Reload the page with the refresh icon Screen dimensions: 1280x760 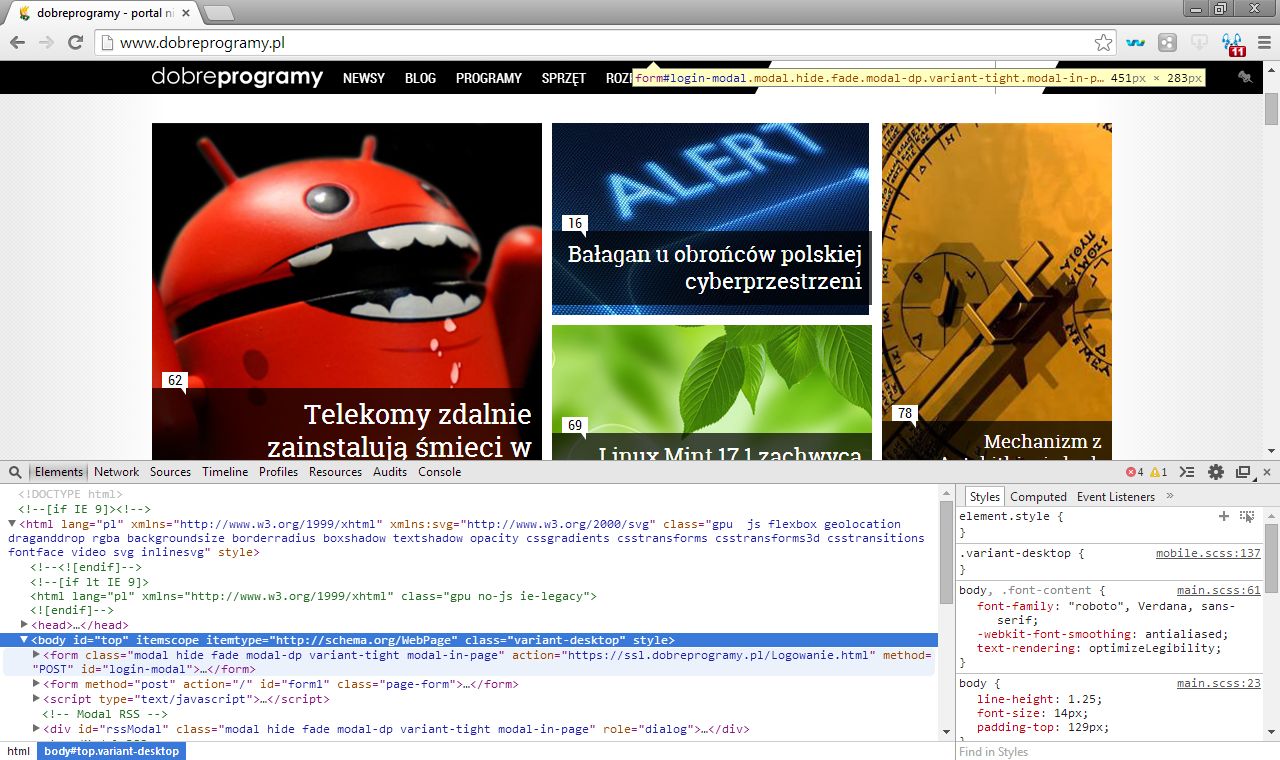point(75,42)
